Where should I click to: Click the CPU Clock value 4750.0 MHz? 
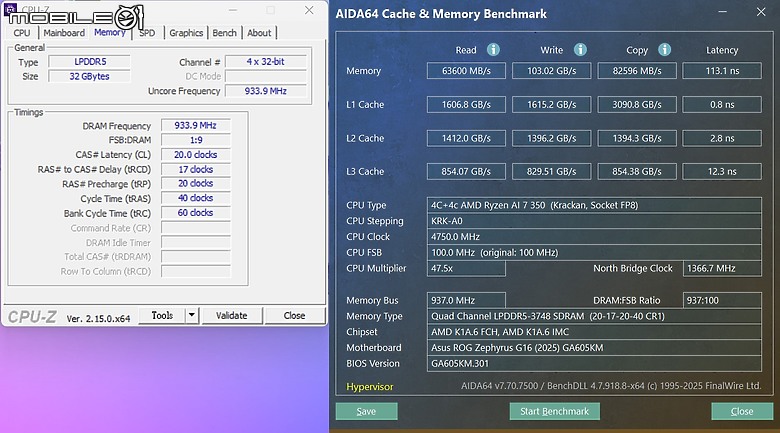(x=594, y=237)
